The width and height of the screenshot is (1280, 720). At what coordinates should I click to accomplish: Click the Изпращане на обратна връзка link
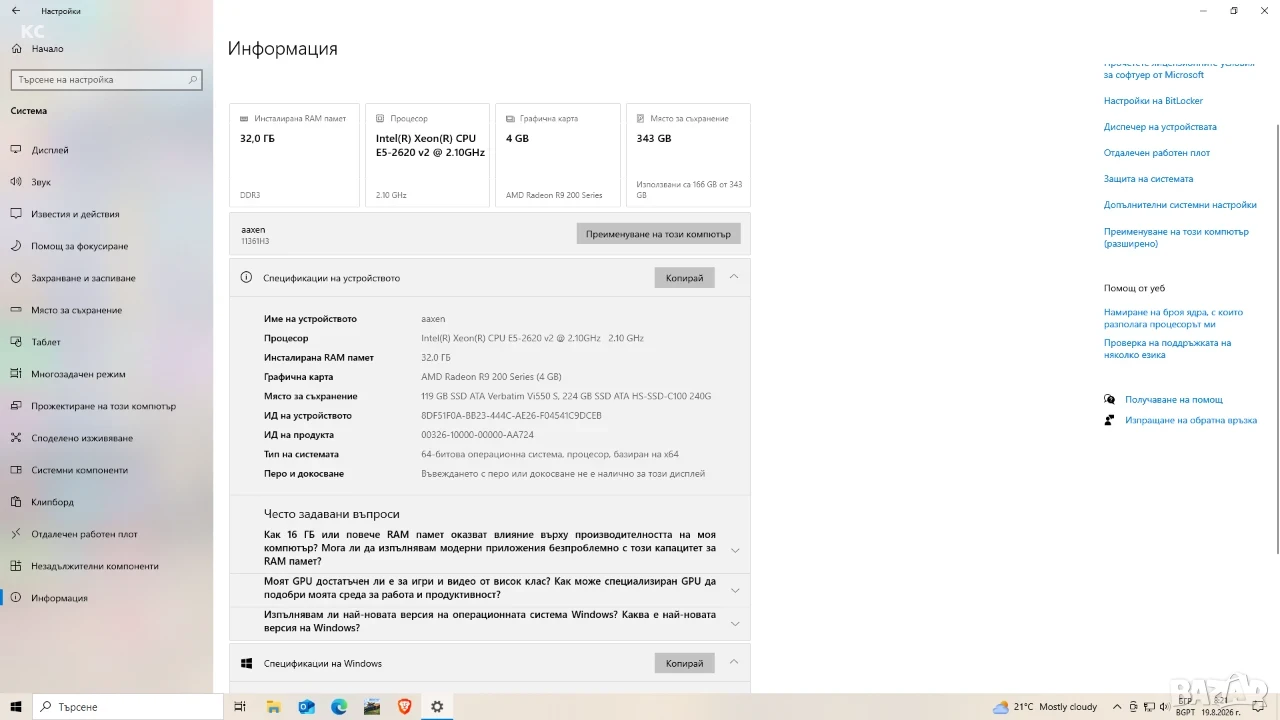1191,420
